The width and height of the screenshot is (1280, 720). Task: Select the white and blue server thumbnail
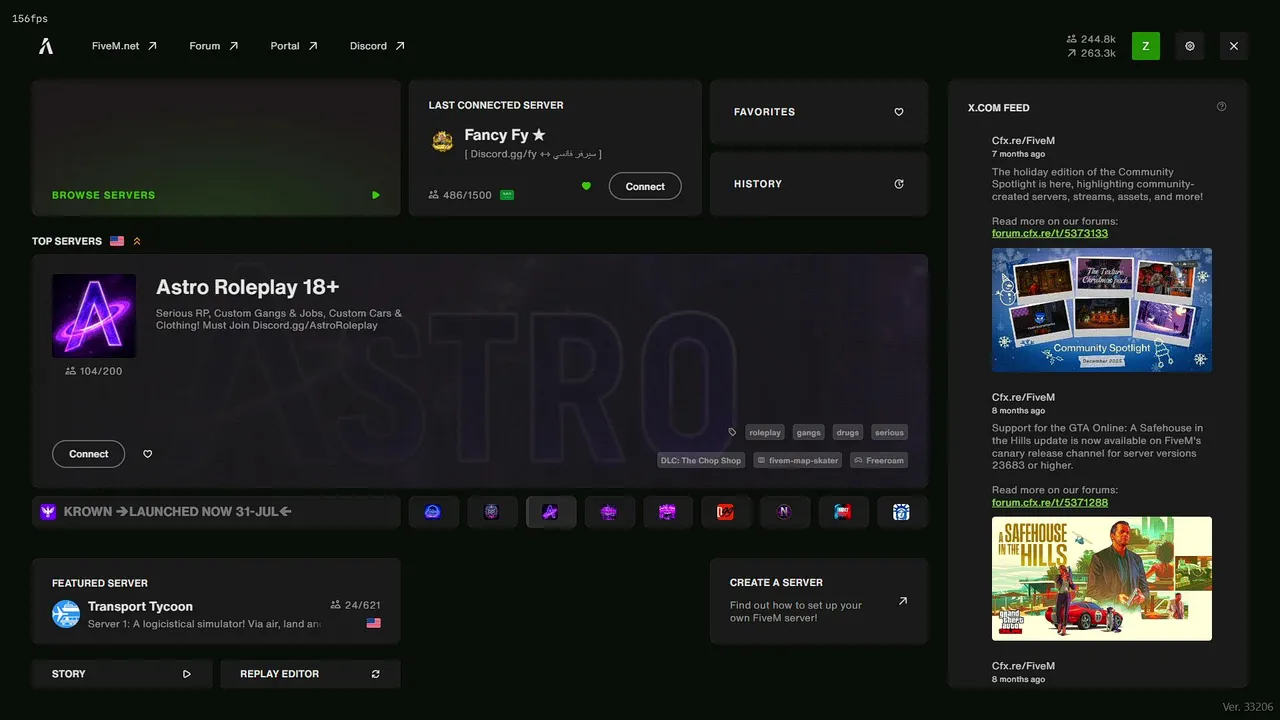point(901,512)
